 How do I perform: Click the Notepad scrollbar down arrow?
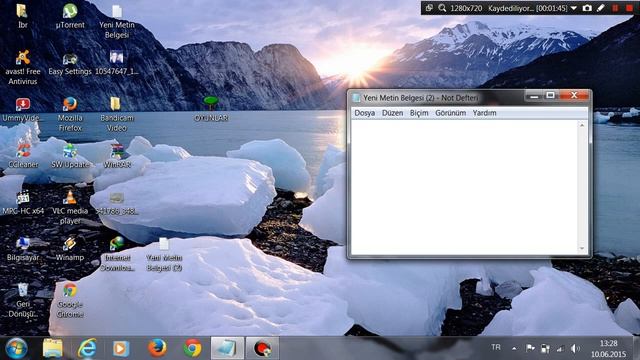point(582,249)
